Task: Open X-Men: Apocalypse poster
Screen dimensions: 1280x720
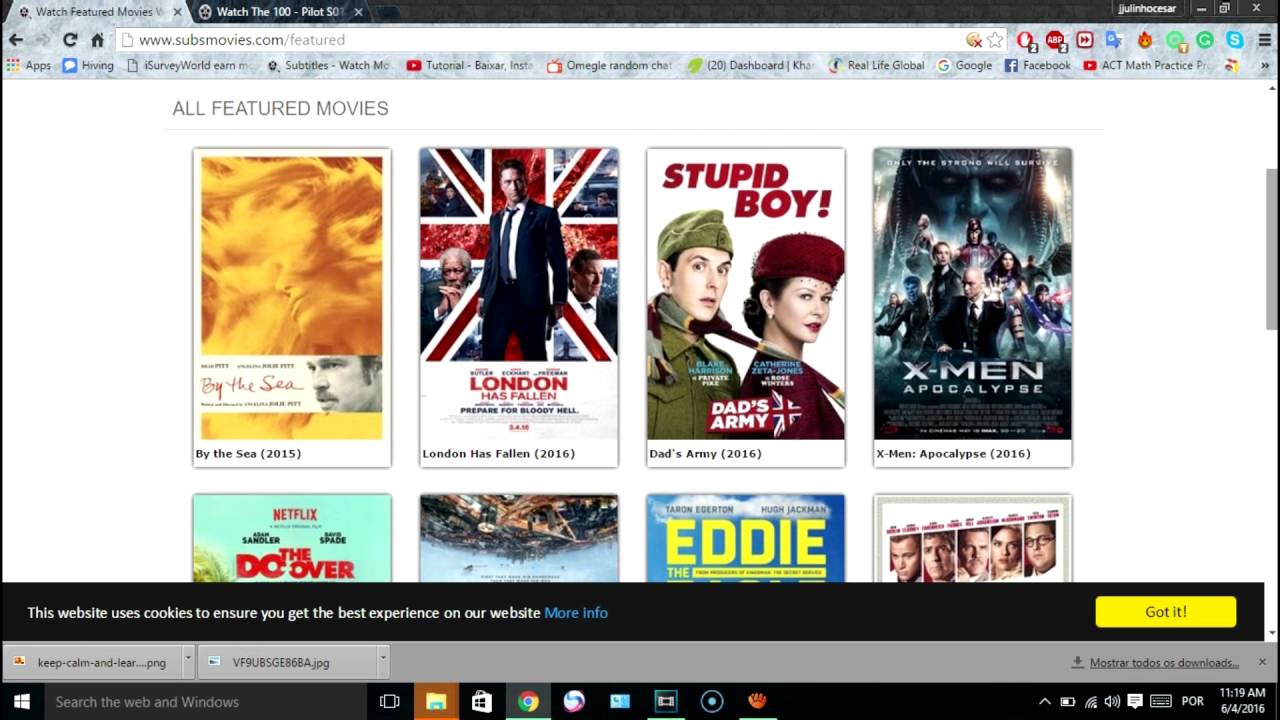Action: (x=973, y=294)
